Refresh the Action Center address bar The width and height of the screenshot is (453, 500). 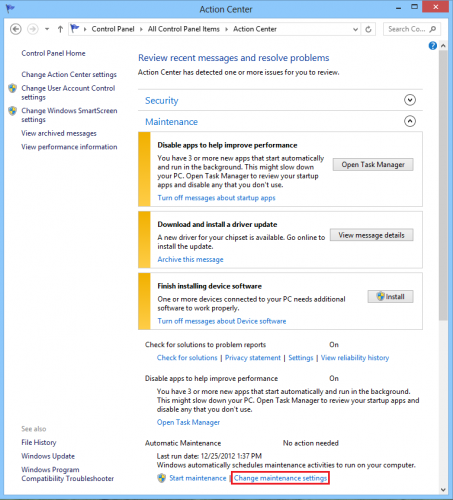click(368, 29)
